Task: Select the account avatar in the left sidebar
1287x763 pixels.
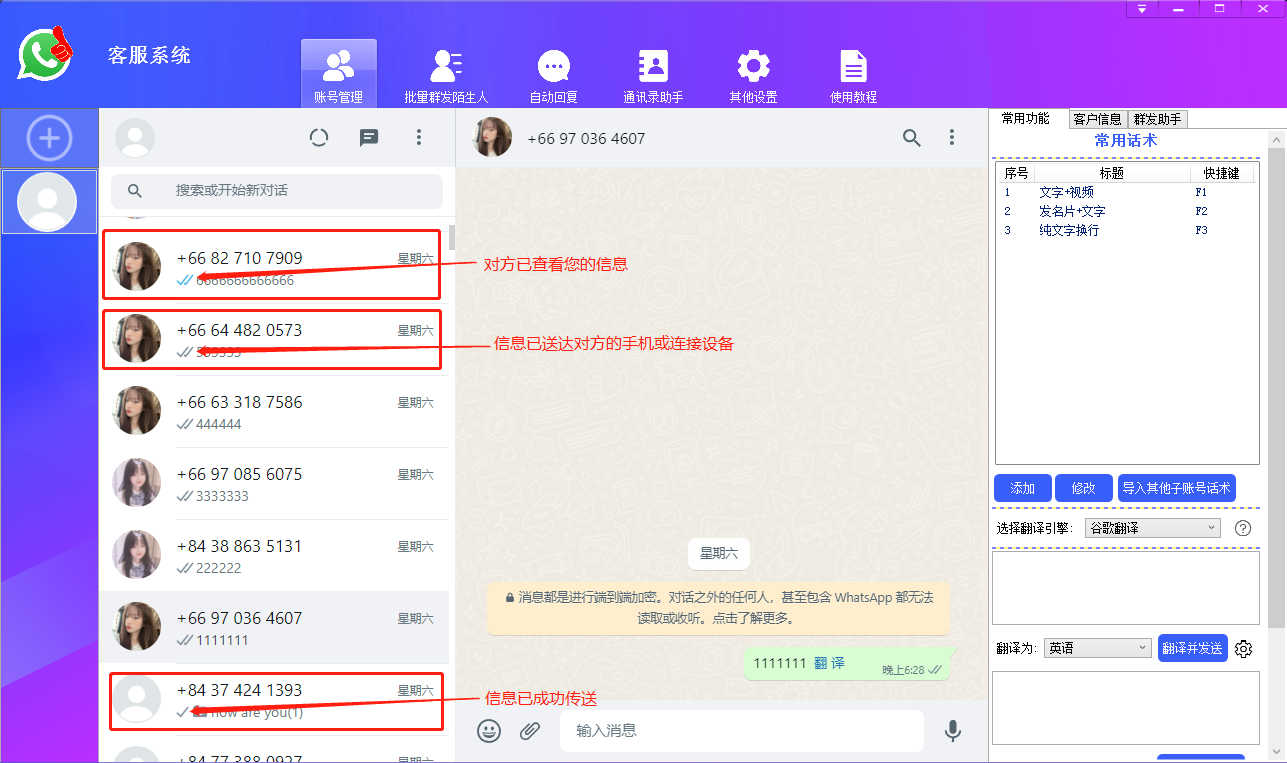Action: 49,202
